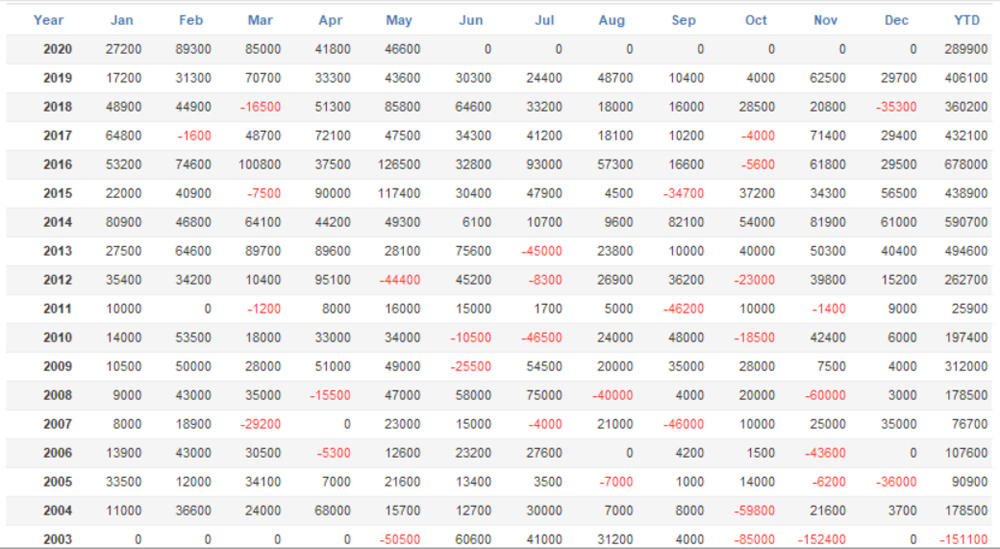Click 2003 YTD value -151100

[964, 539]
